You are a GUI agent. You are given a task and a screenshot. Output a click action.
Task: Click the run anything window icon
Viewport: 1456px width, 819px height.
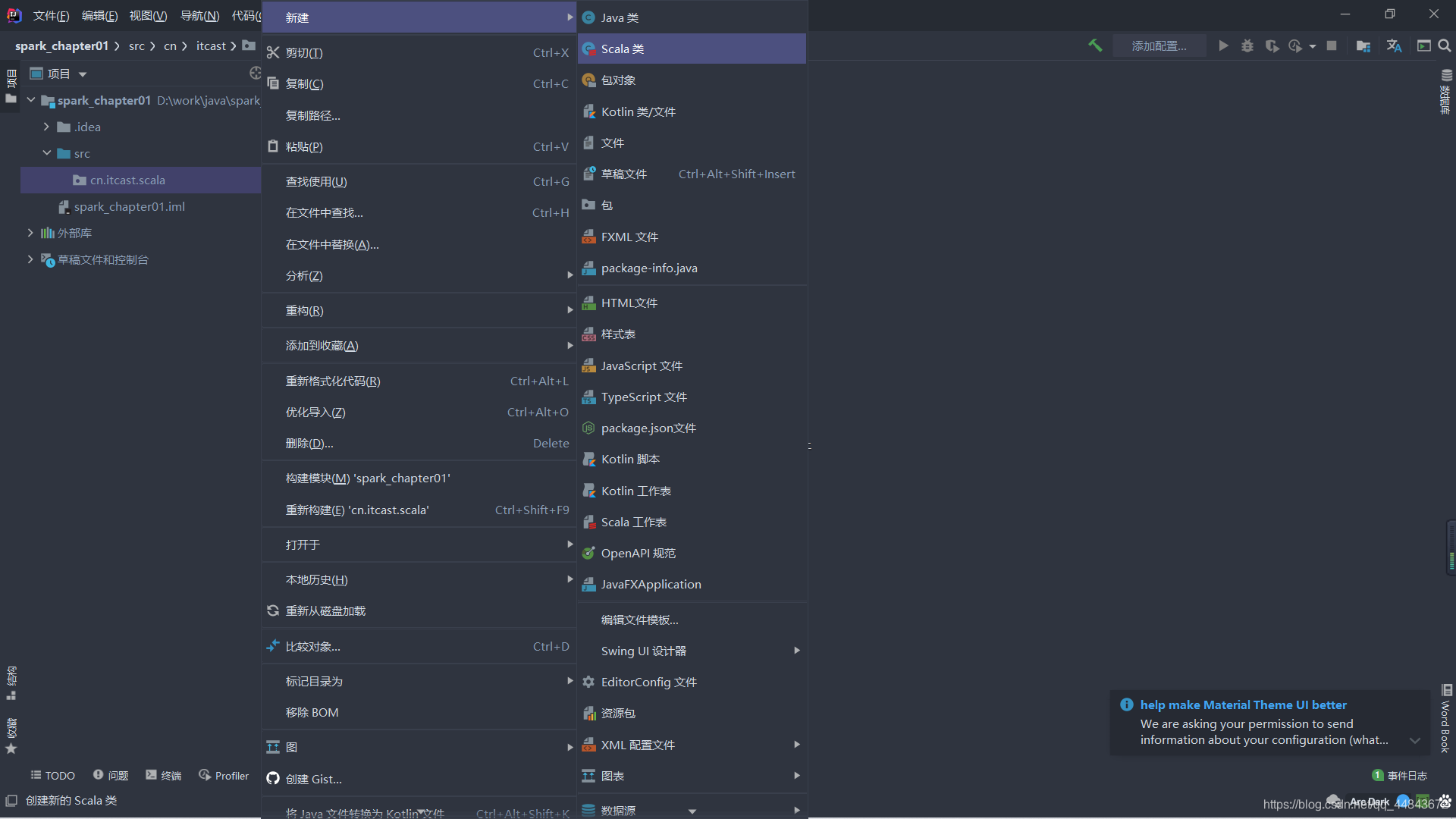1423,45
